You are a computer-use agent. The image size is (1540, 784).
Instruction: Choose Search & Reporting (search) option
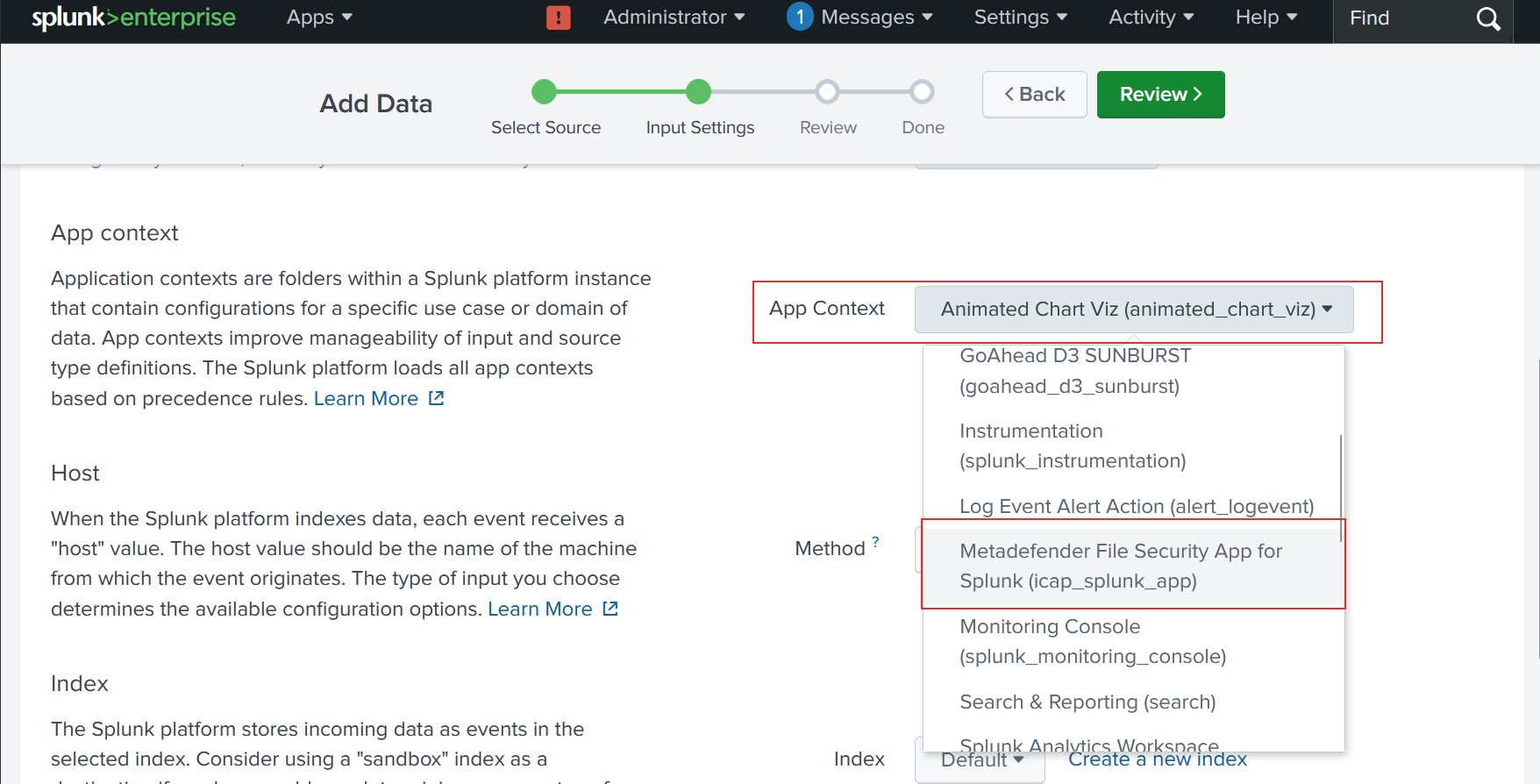coord(1133,702)
